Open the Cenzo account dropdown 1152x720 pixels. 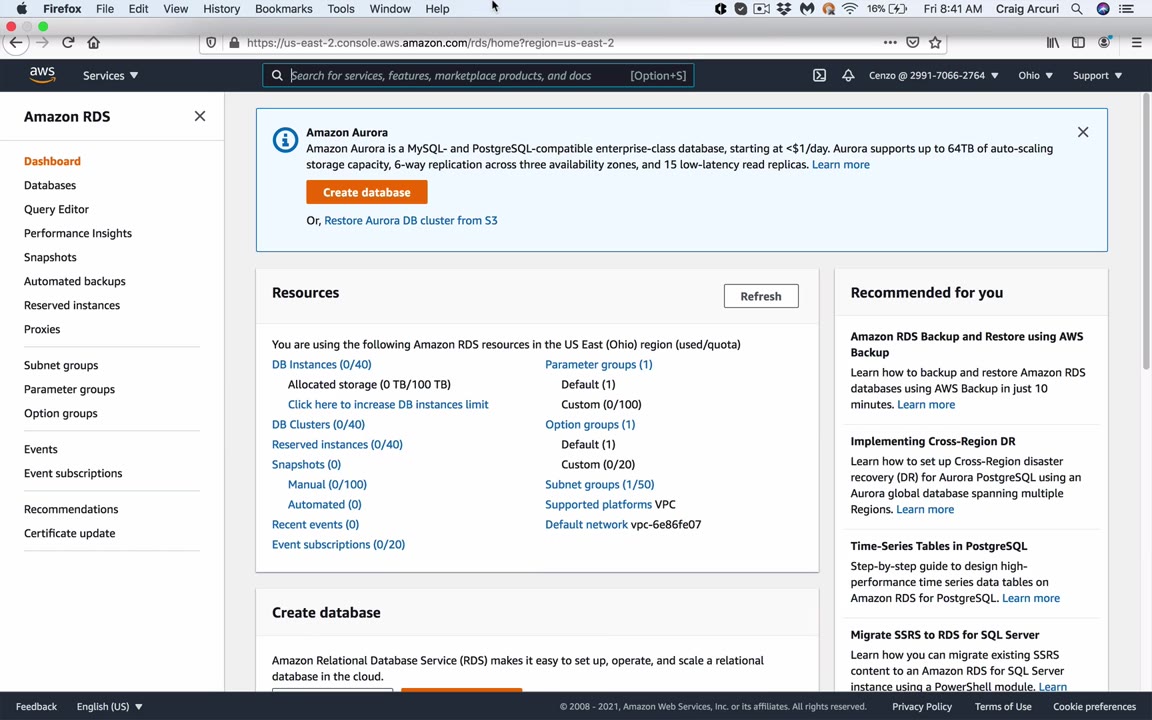coord(933,75)
